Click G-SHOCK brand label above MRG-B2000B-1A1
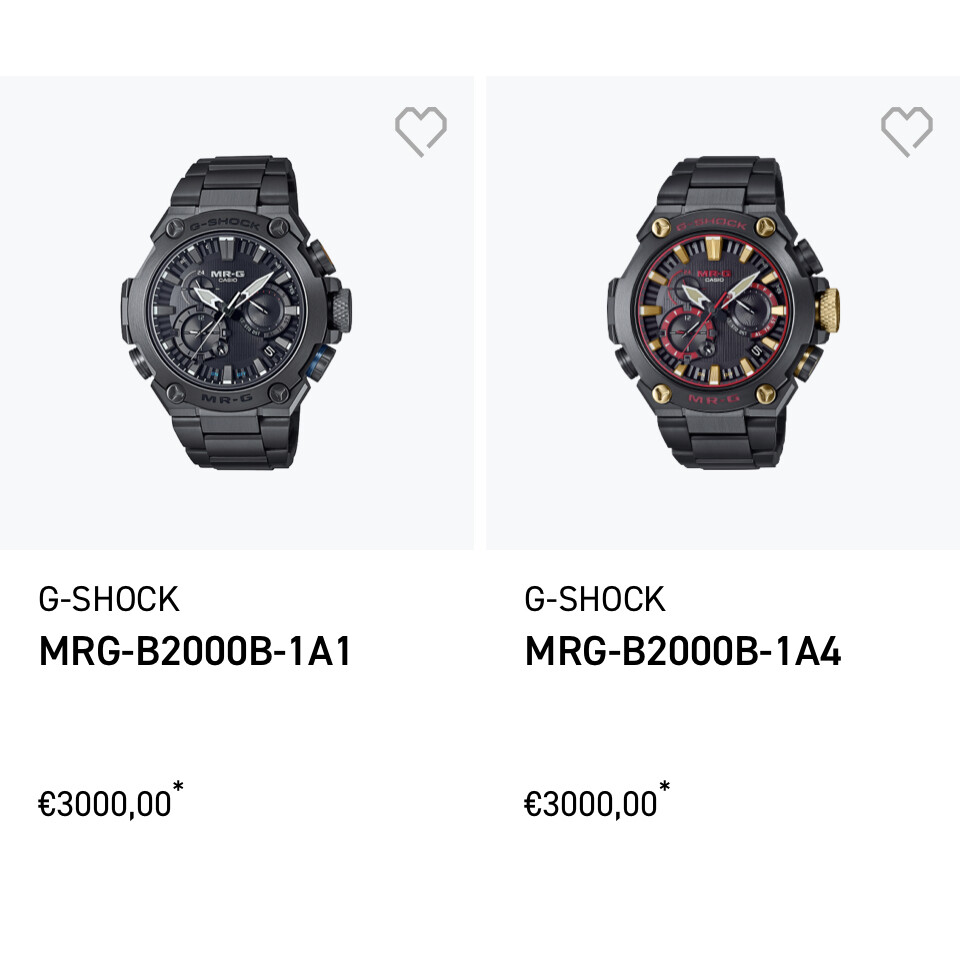 (x=108, y=599)
